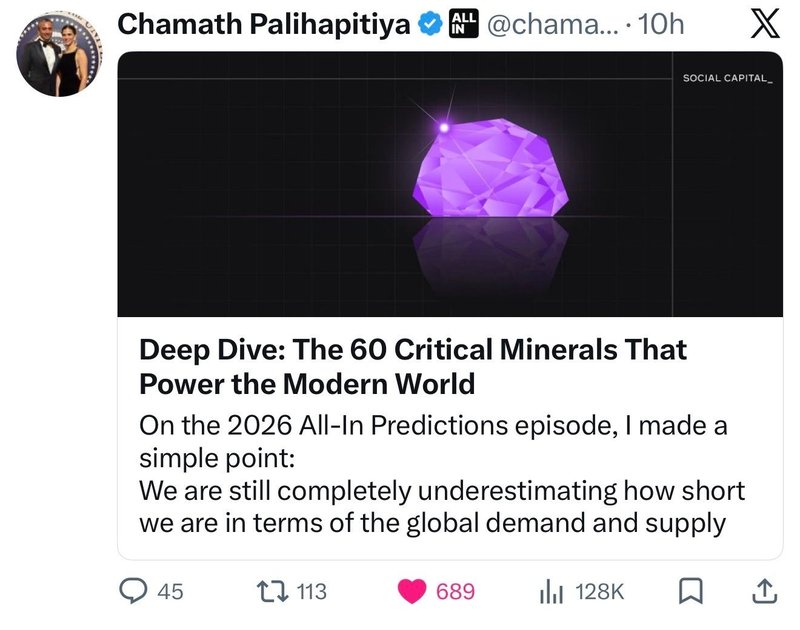Click the share upload arrow icon
The height and width of the screenshot is (630, 800).
click(x=762, y=590)
